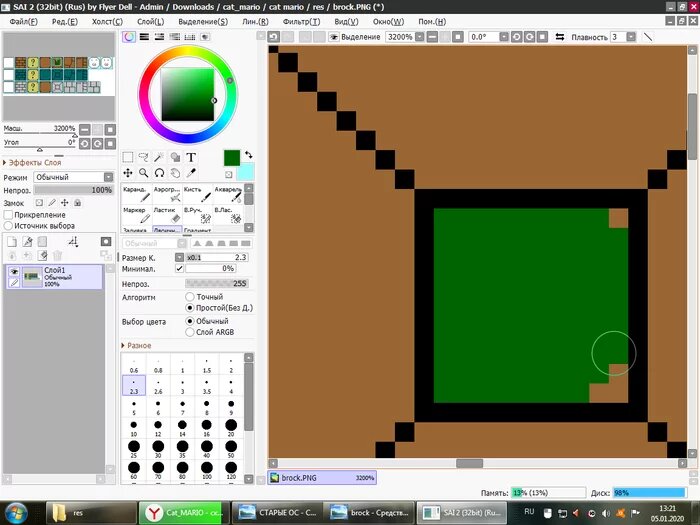Select Слой ARGB radio option

pyautogui.click(x=190, y=332)
